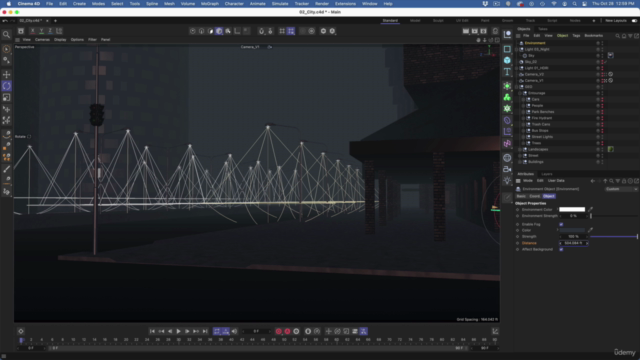
Task: Open Edit Render Settings icon
Action: (484, 31)
